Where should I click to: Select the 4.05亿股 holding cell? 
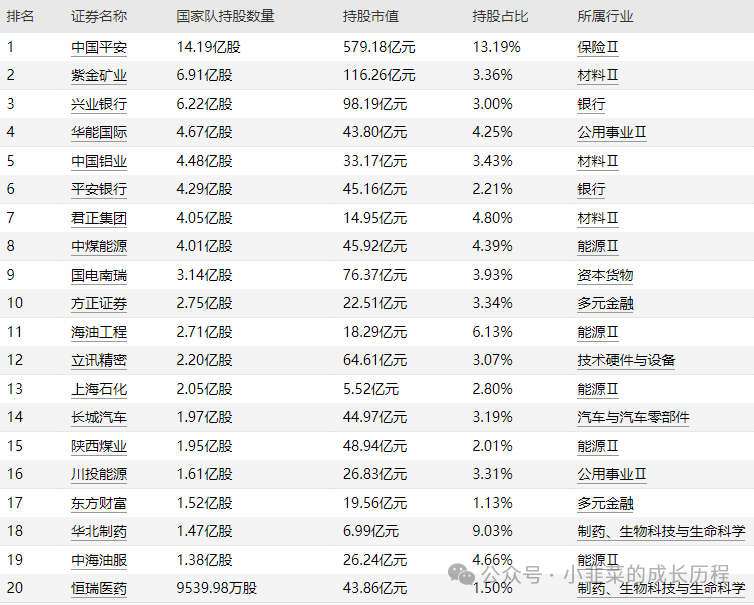point(204,218)
